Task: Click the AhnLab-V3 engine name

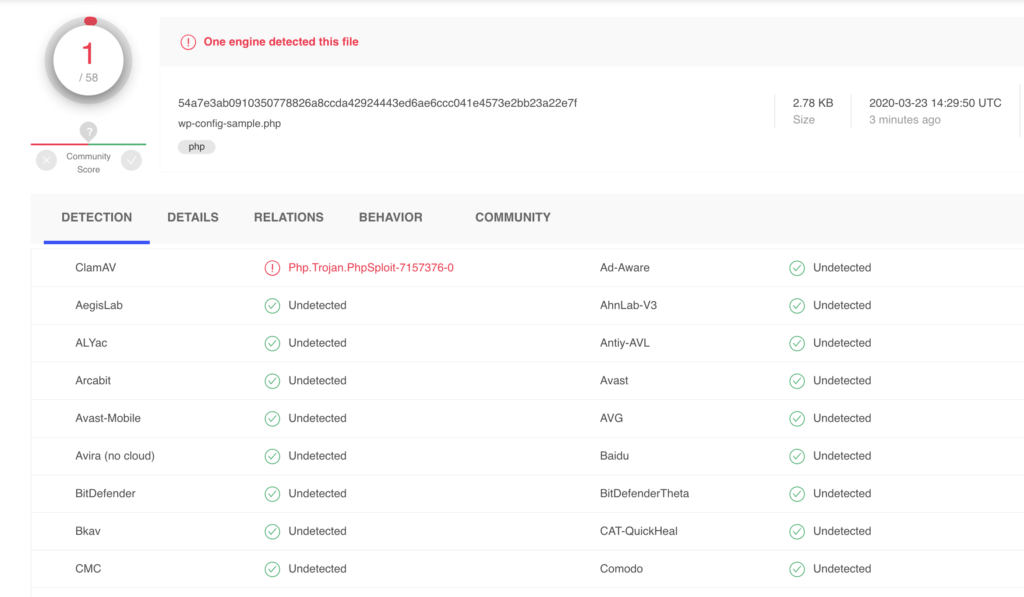Action: pyautogui.click(x=628, y=306)
